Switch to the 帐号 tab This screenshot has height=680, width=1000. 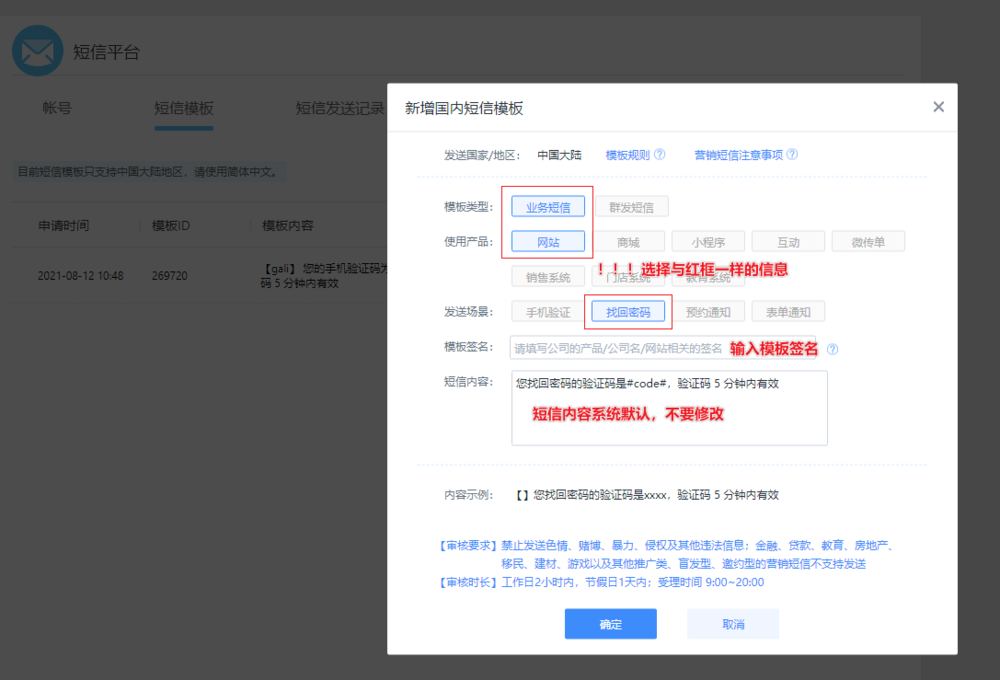tap(57, 109)
